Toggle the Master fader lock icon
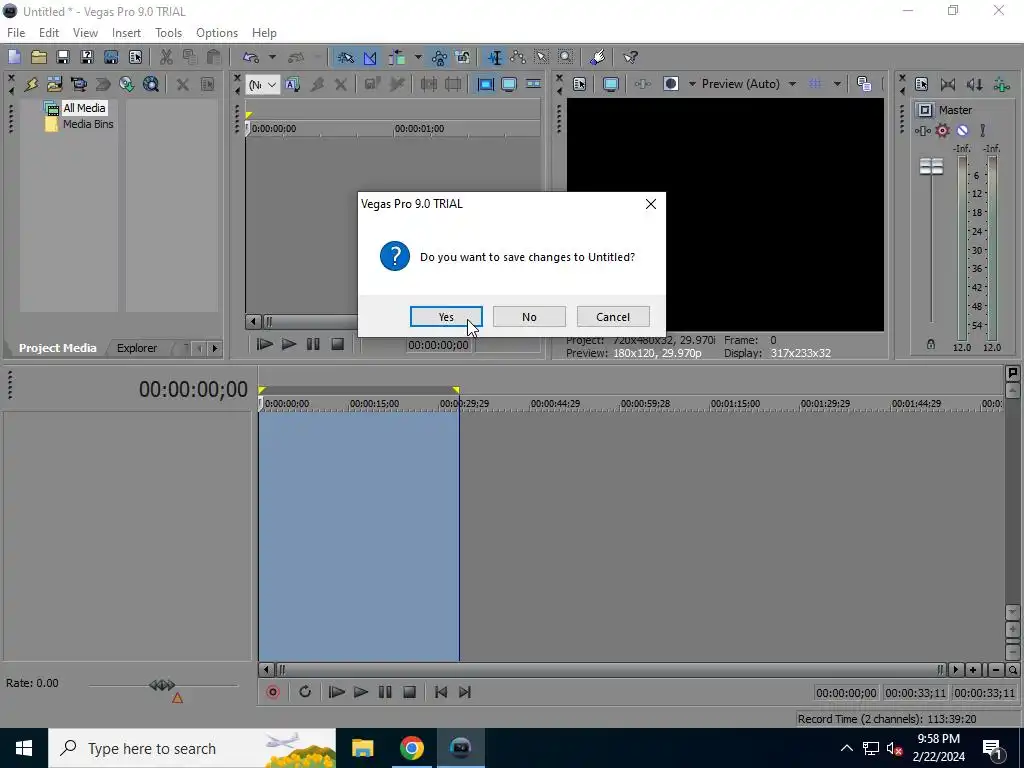The height and width of the screenshot is (768, 1024). (931, 344)
